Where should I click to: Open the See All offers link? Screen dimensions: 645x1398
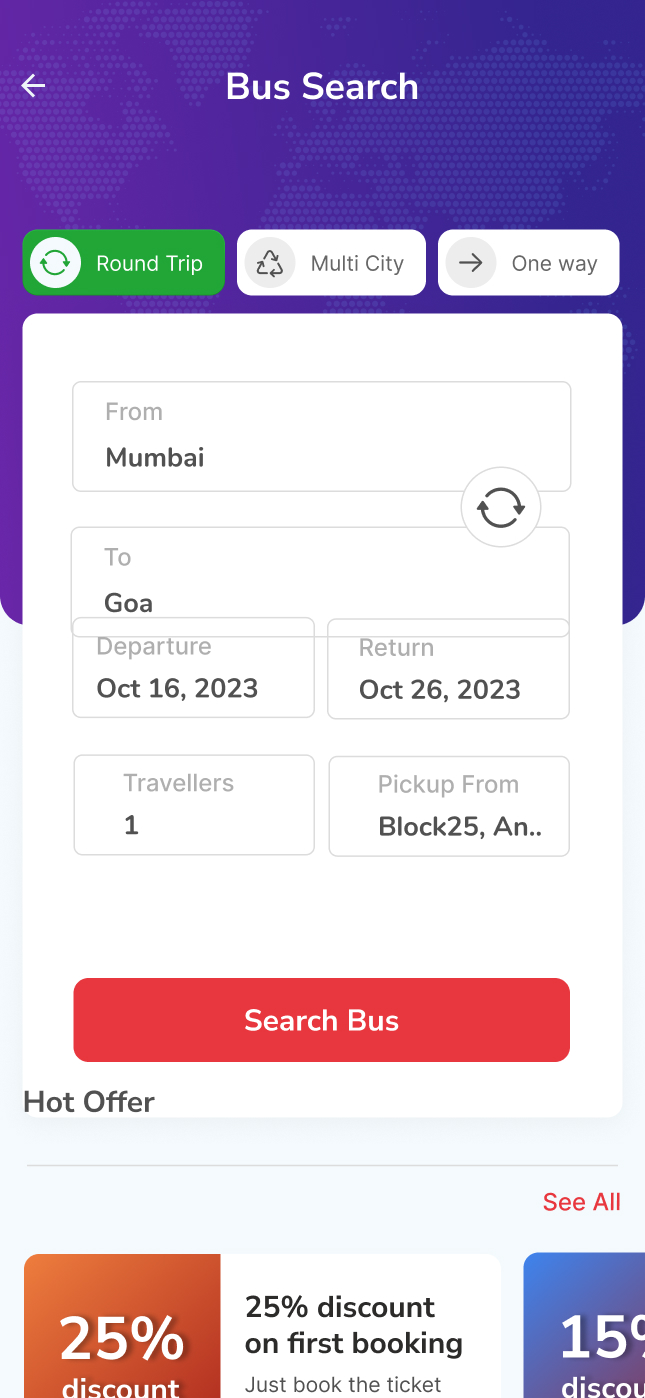click(x=581, y=1202)
